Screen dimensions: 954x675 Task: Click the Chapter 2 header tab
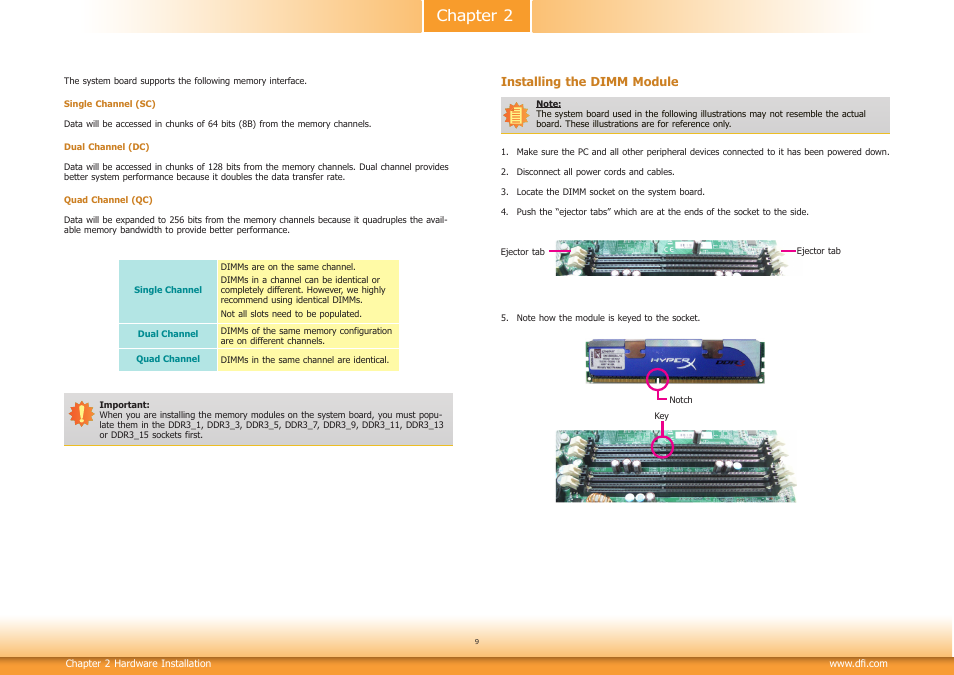coord(476,16)
